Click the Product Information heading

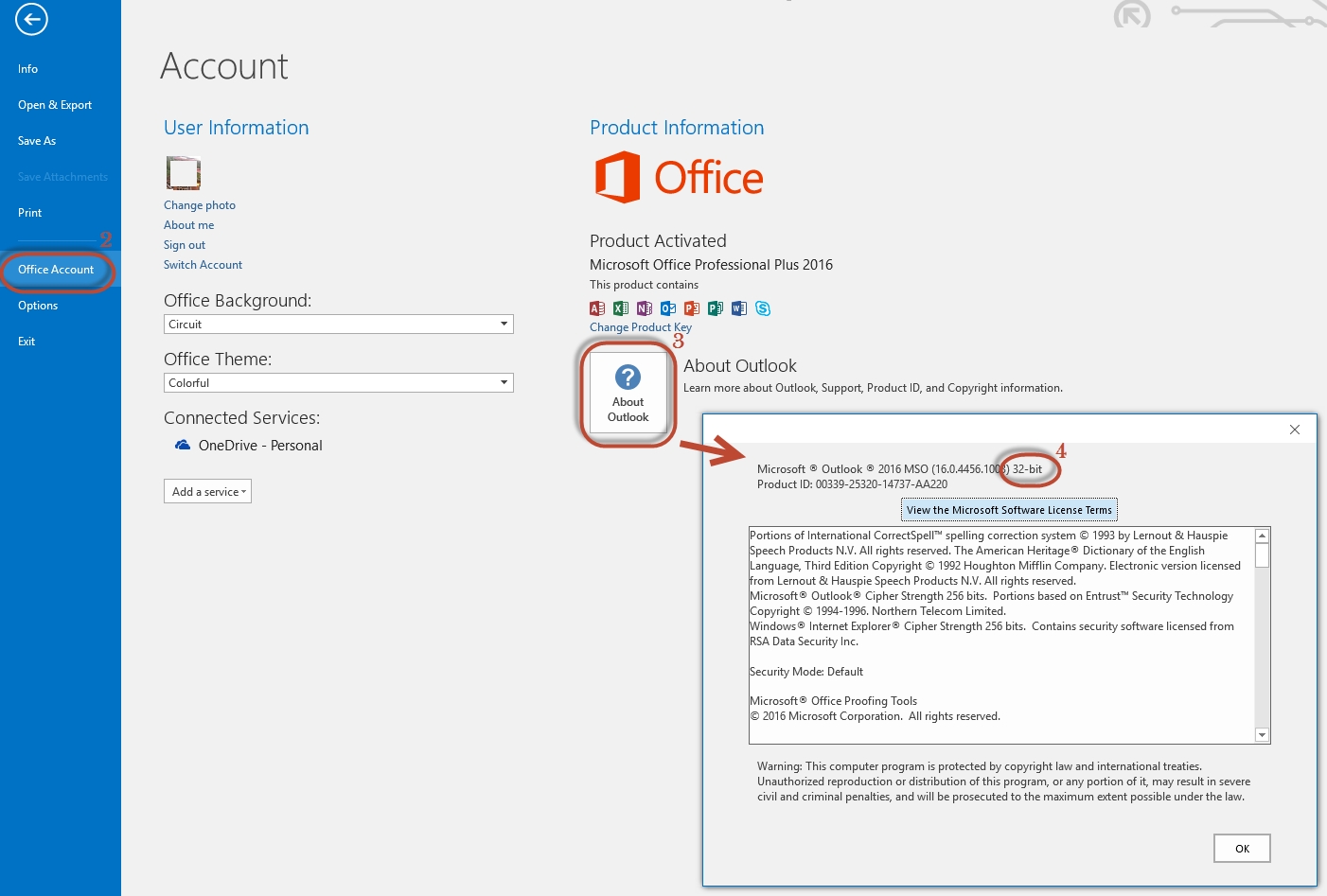[x=677, y=128]
